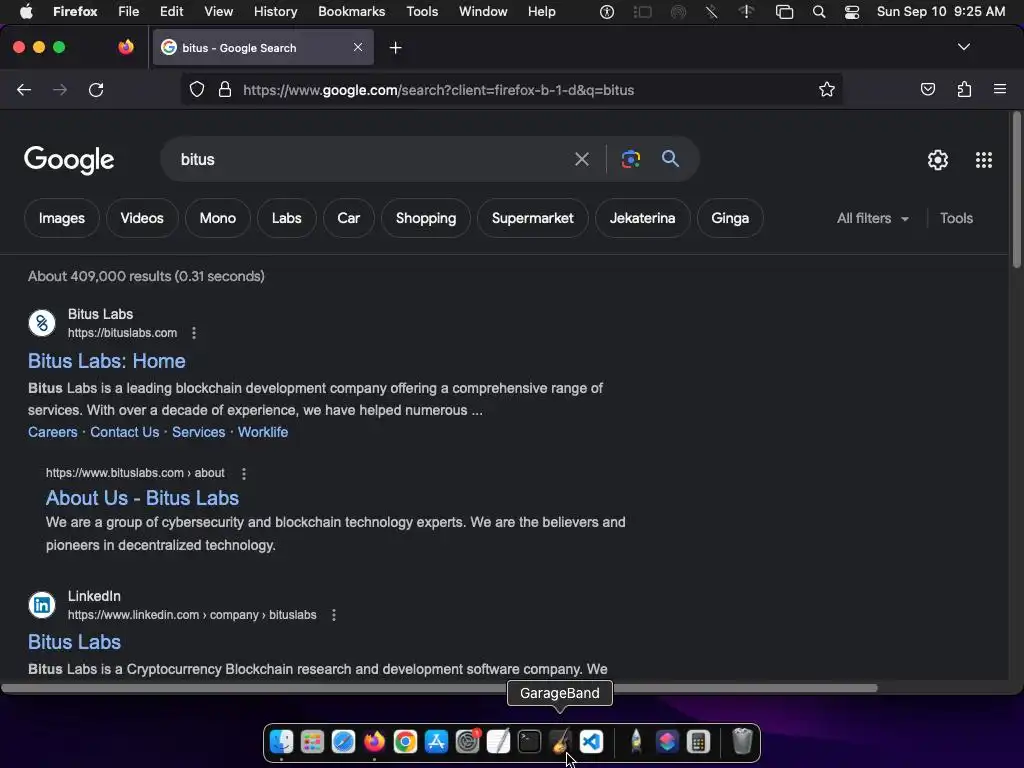This screenshot has height=768, width=1024.
Task: Bookmark this page with the star
Action: [x=827, y=89]
